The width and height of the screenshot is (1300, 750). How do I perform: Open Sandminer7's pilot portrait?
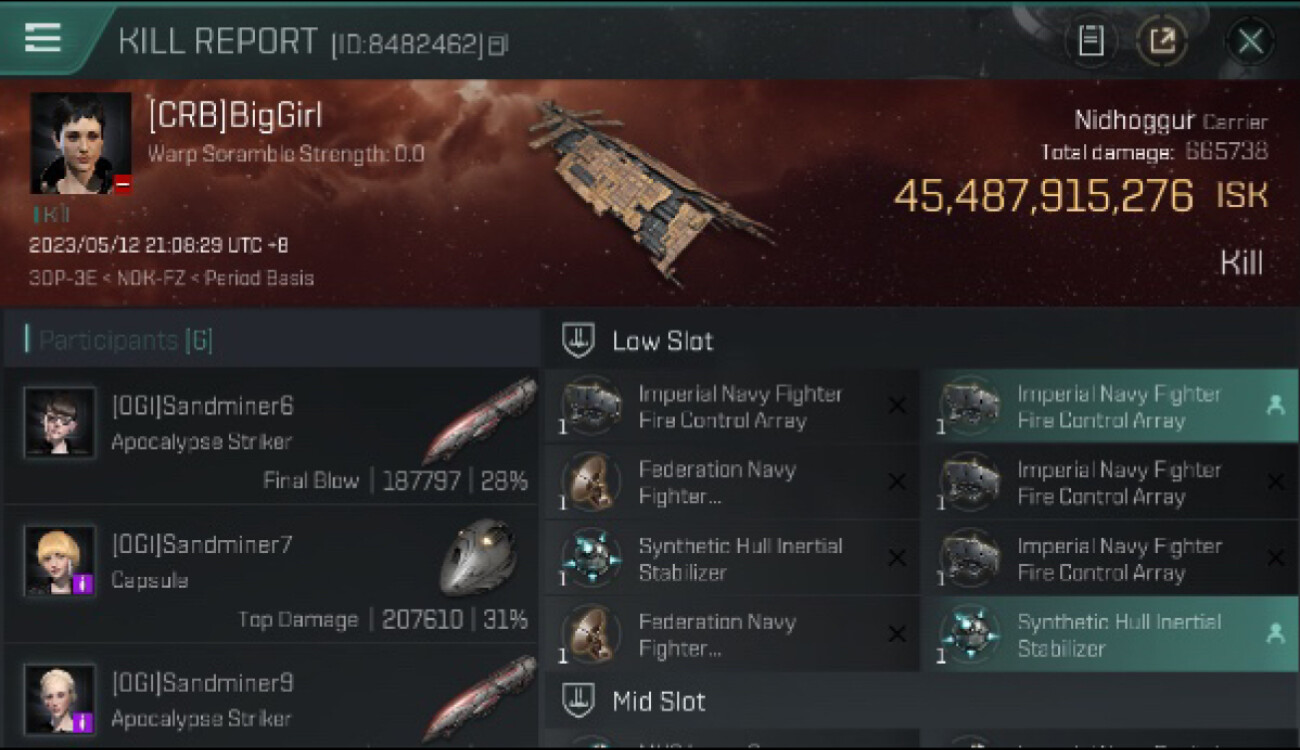59,561
